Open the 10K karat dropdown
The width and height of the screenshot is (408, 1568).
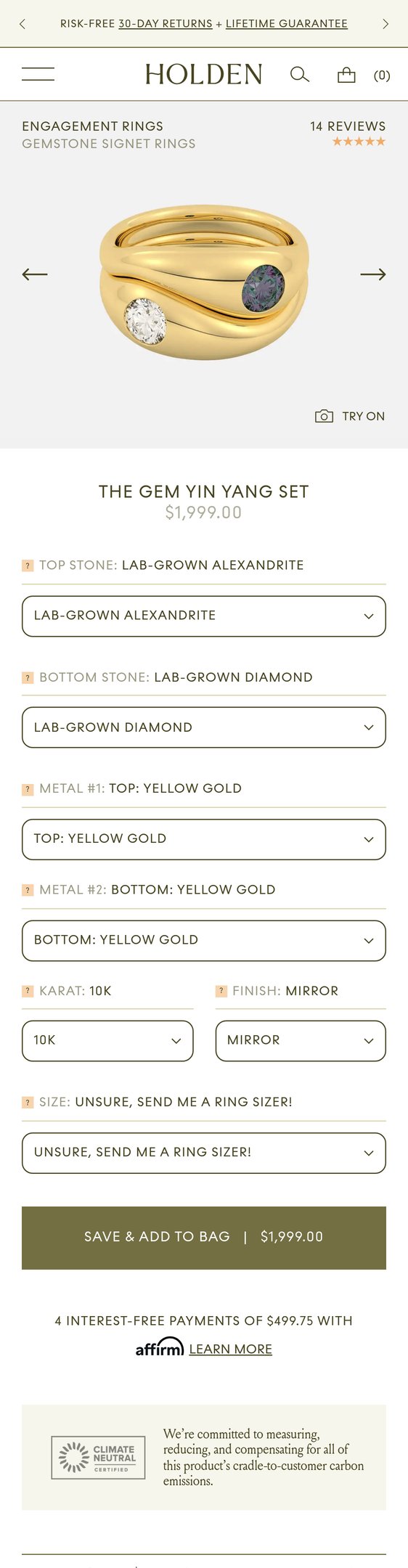(x=107, y=1041)
